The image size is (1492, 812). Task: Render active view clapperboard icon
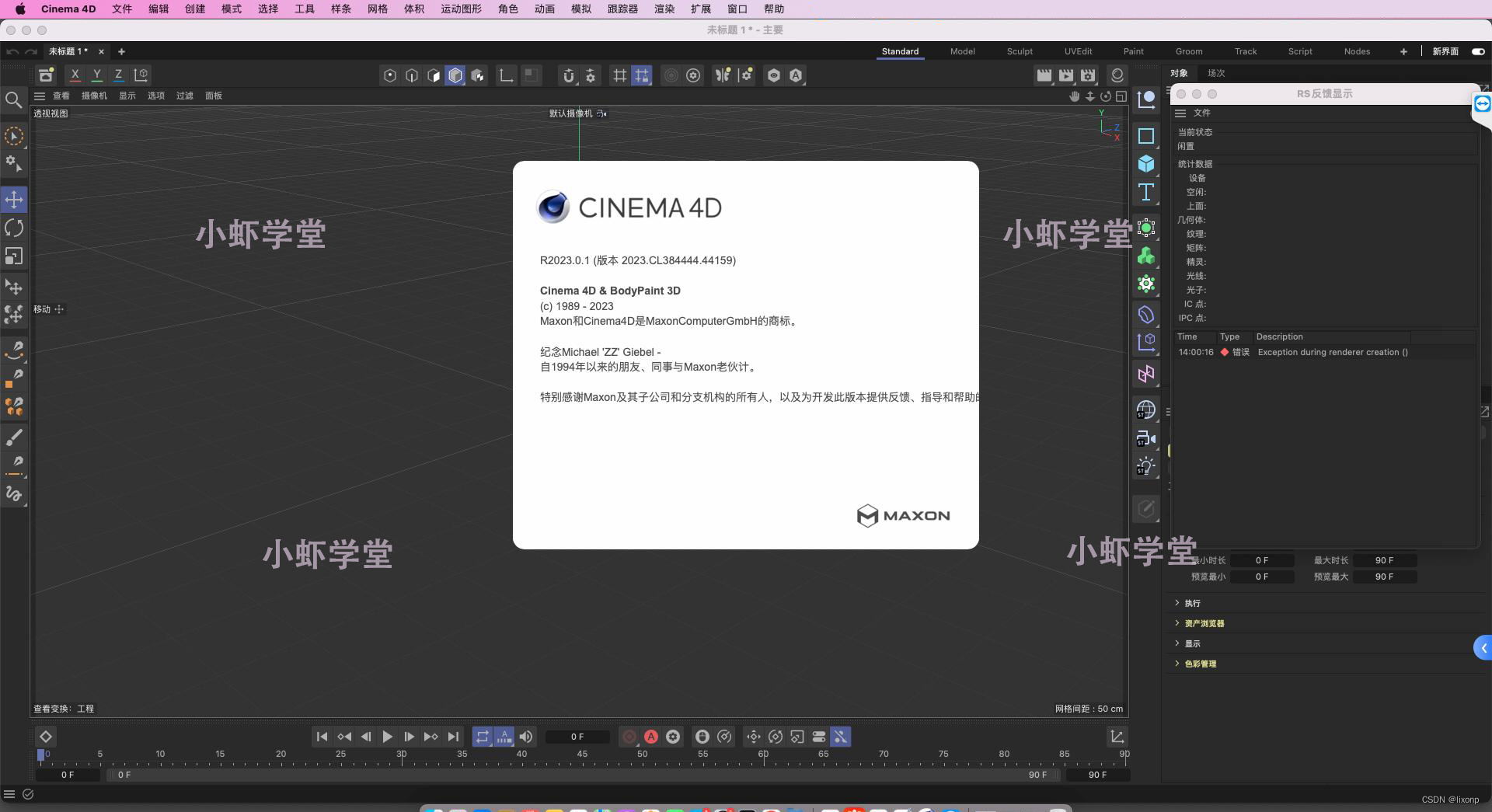1044,75
